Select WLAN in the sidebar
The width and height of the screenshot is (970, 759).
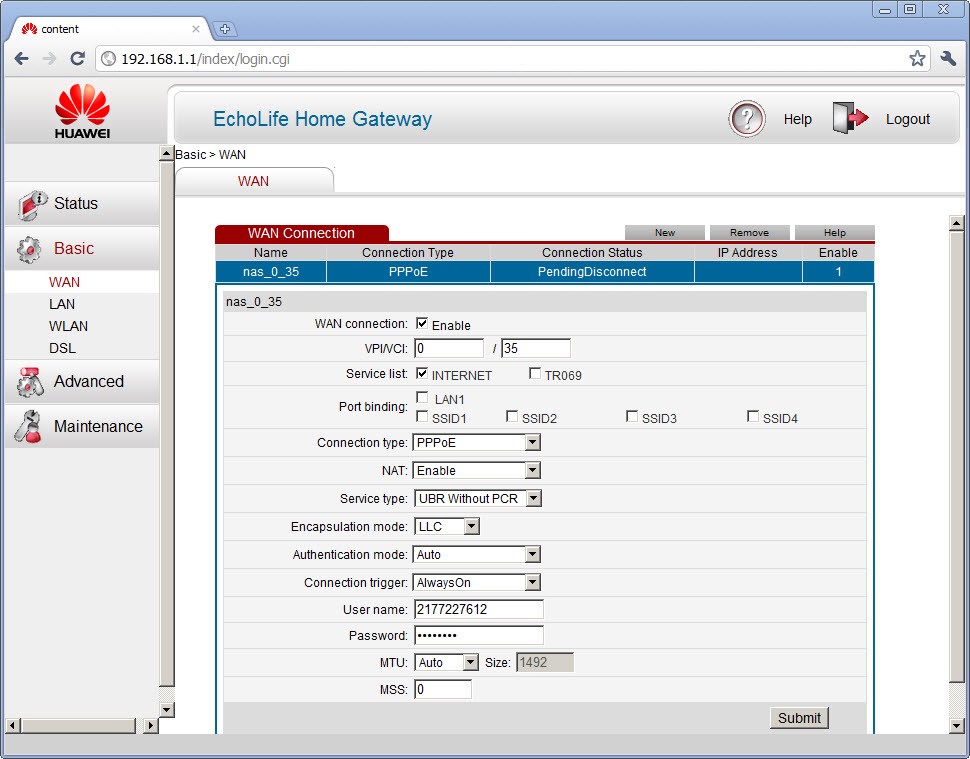pyautogui.click(x=68, y=326)
